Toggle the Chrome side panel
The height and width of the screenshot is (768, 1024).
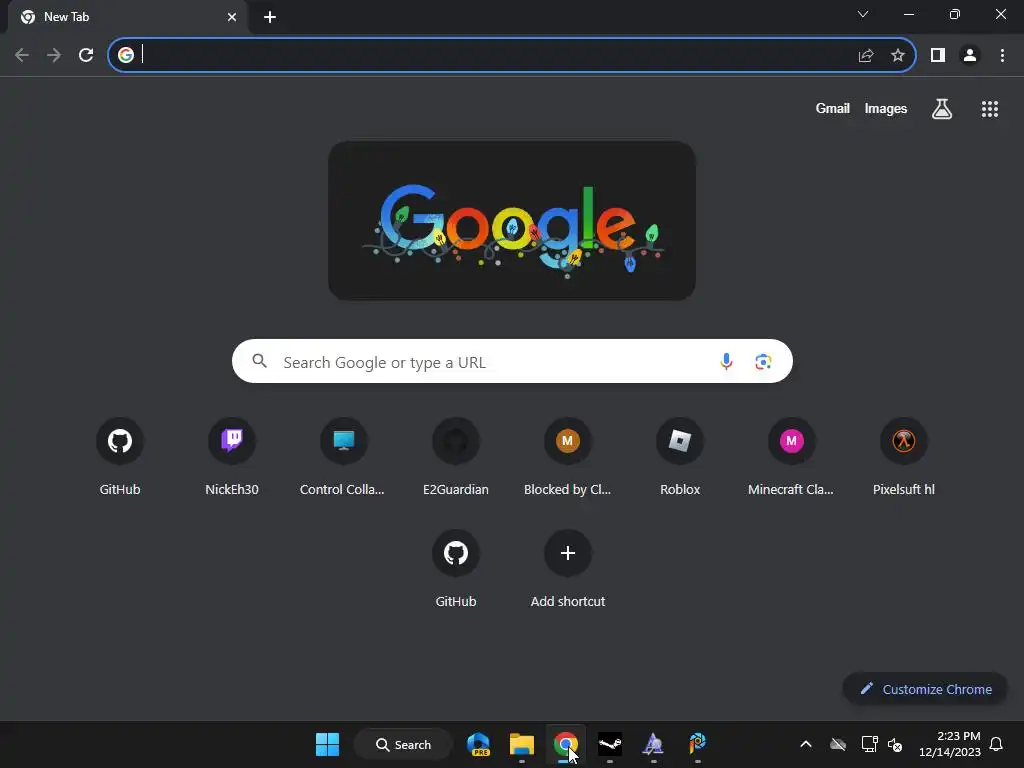click(938, 55)
